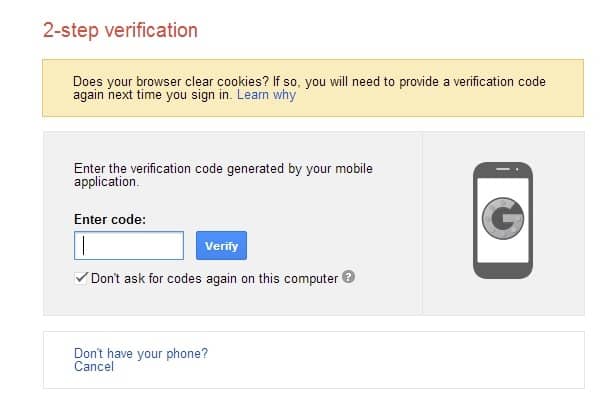Open the Don't have your phone? link
The width and height of the screenshot is (600, 396).
point(141,353)
